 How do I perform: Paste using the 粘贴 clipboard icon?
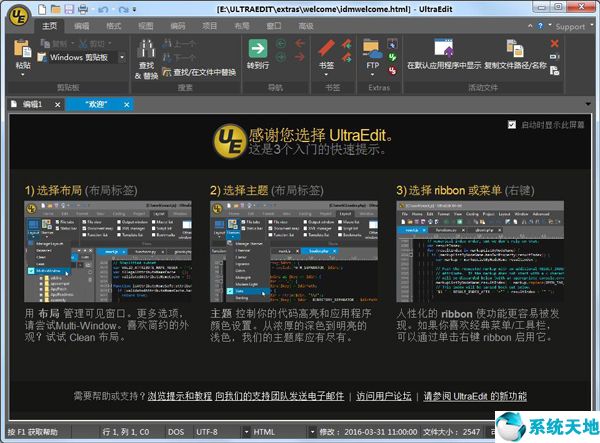tap(23, 49)
